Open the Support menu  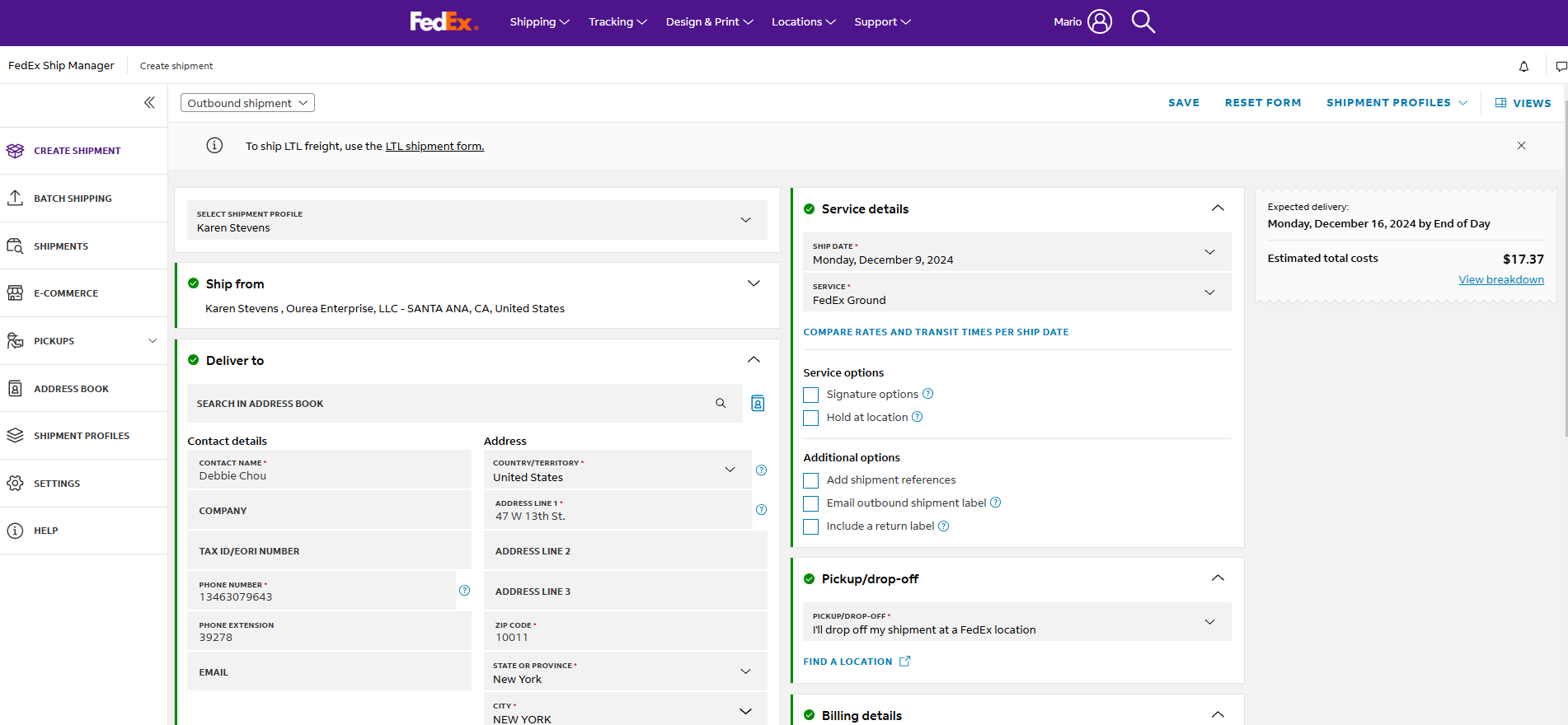(882, 21)
